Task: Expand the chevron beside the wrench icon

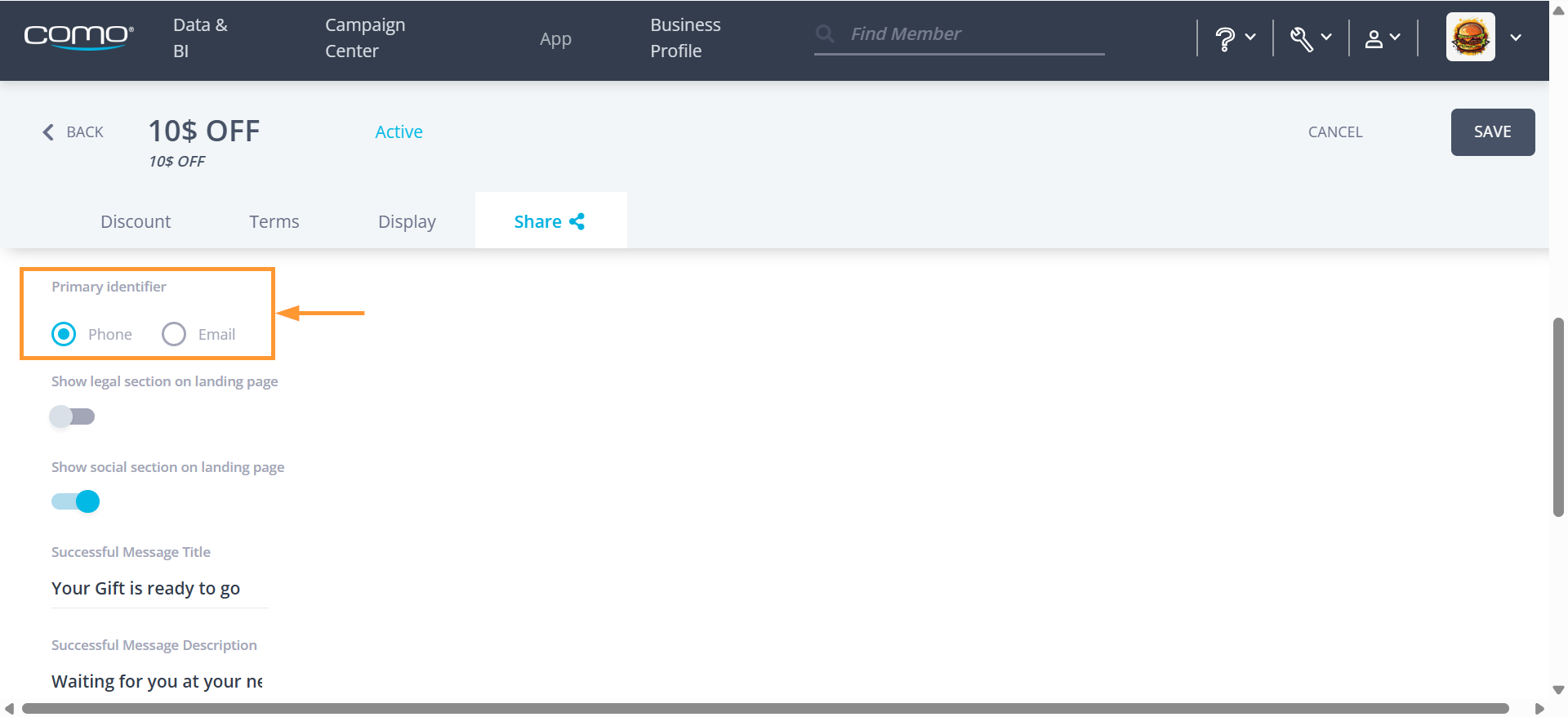Action: (x=1326, y=37)
